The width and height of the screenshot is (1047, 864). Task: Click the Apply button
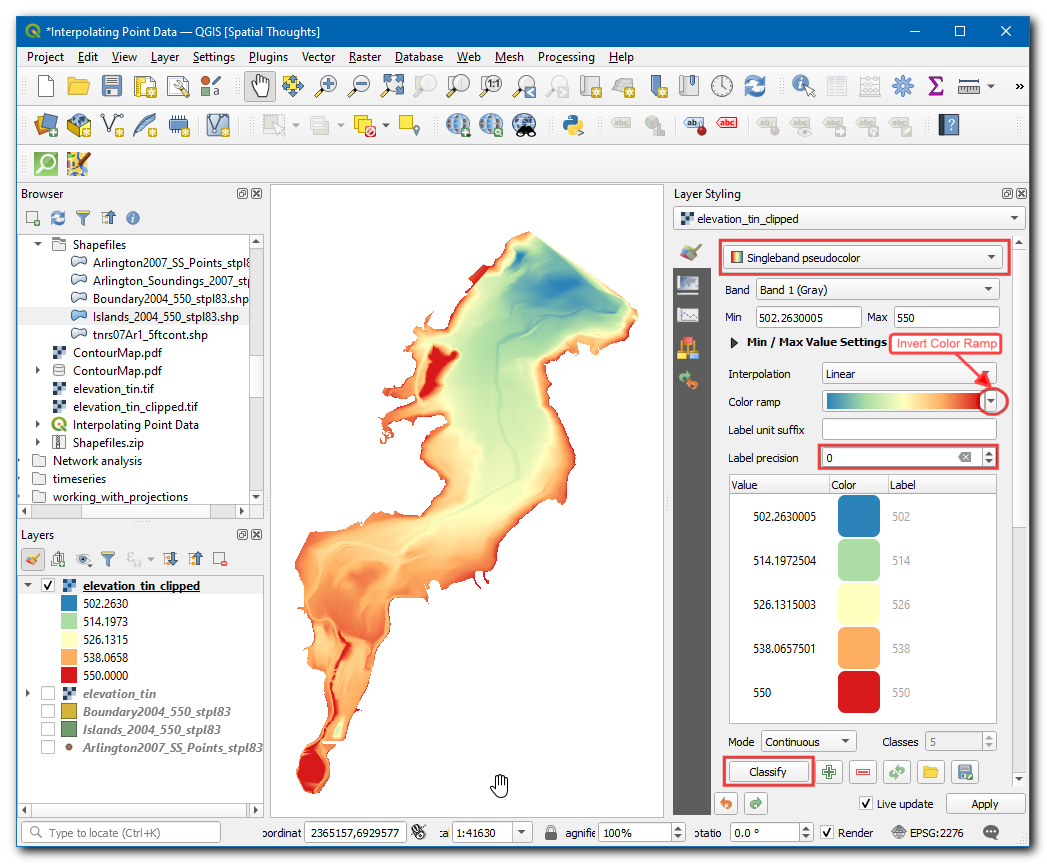pyautogui.click(x=984, y=804)
